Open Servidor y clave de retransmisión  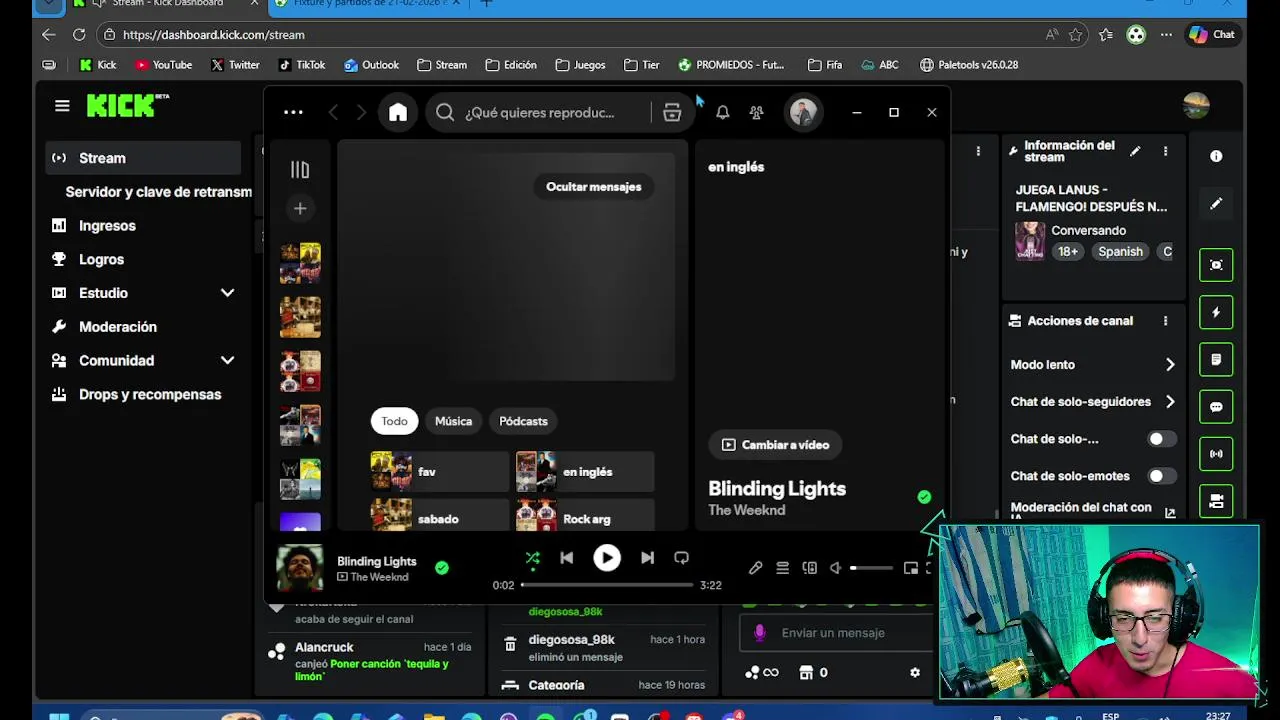(x=158, y=192)
